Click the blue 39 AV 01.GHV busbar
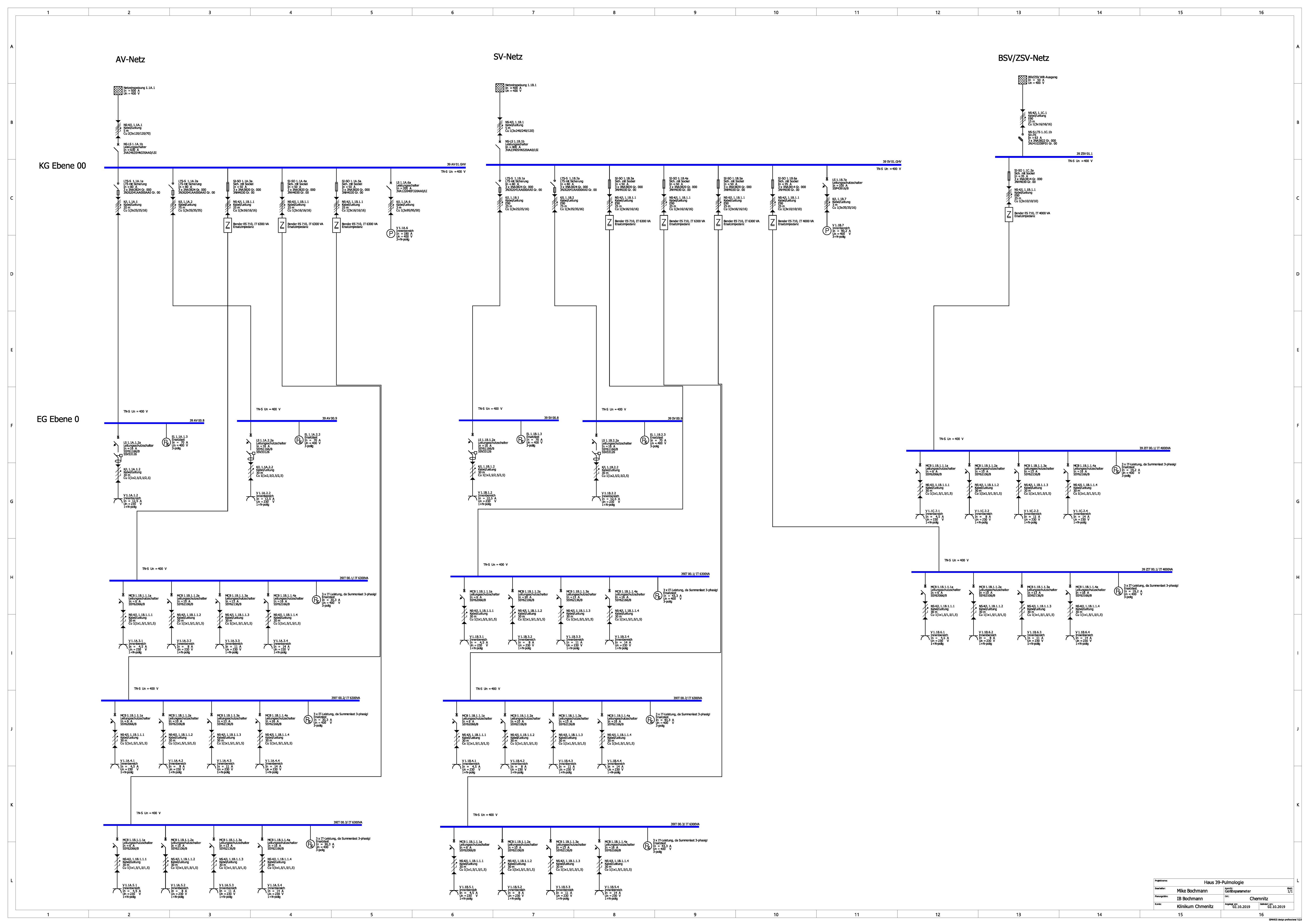Screen dimensions: 1309x924 [x=285, y=167]
